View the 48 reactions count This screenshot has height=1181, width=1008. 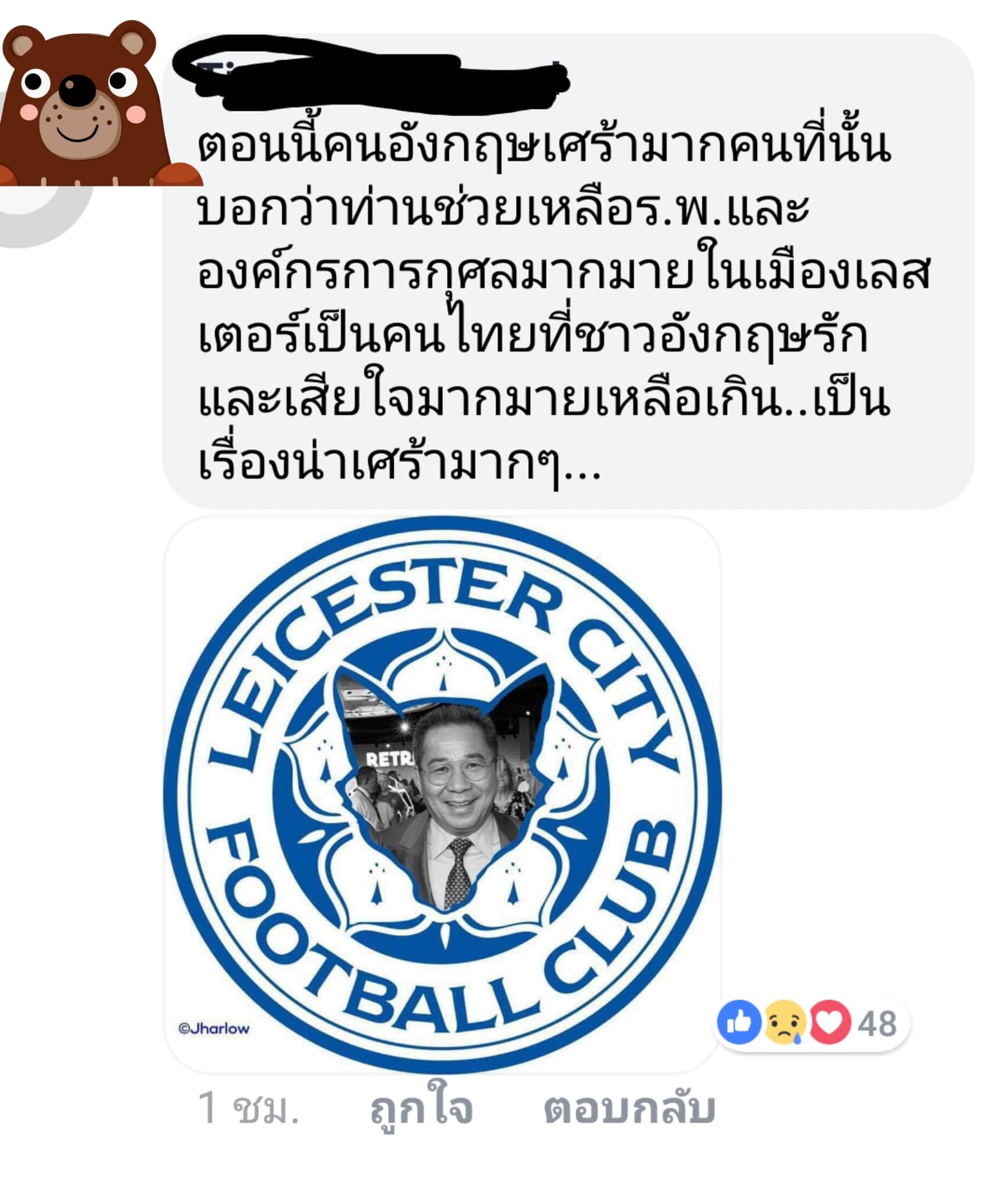[x=877, y=1024]
